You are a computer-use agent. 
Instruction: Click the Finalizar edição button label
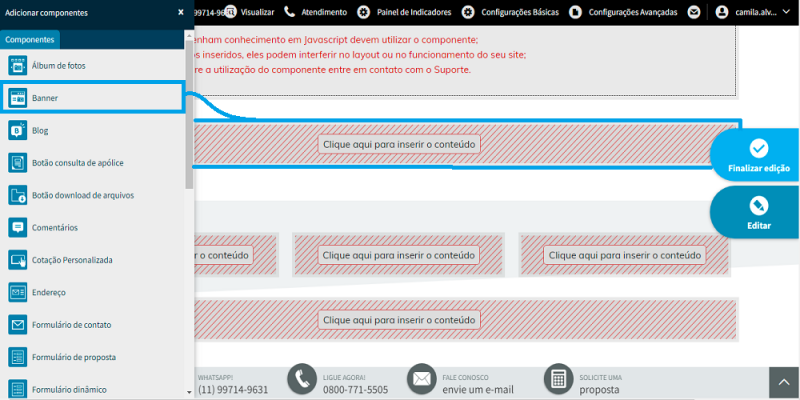759,168
